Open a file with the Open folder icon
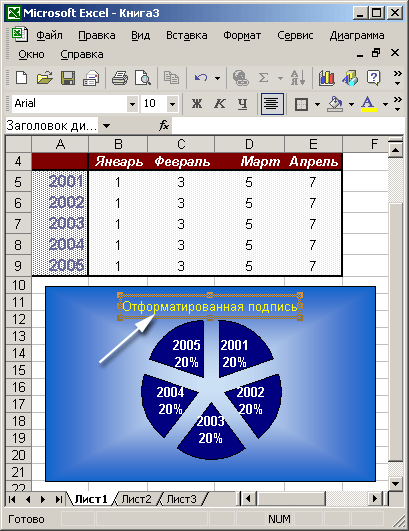The height and width of the screenshot is (531, 409). [x=45, y=78]
